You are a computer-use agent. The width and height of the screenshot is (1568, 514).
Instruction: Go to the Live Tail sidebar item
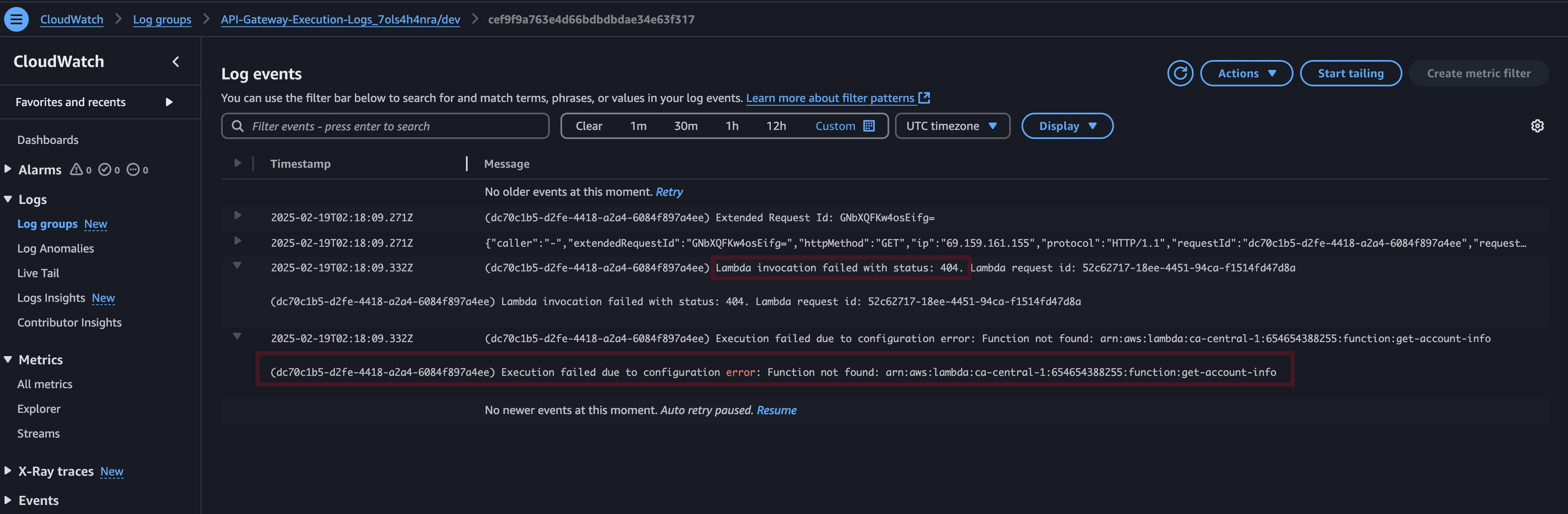pos(38,273)
